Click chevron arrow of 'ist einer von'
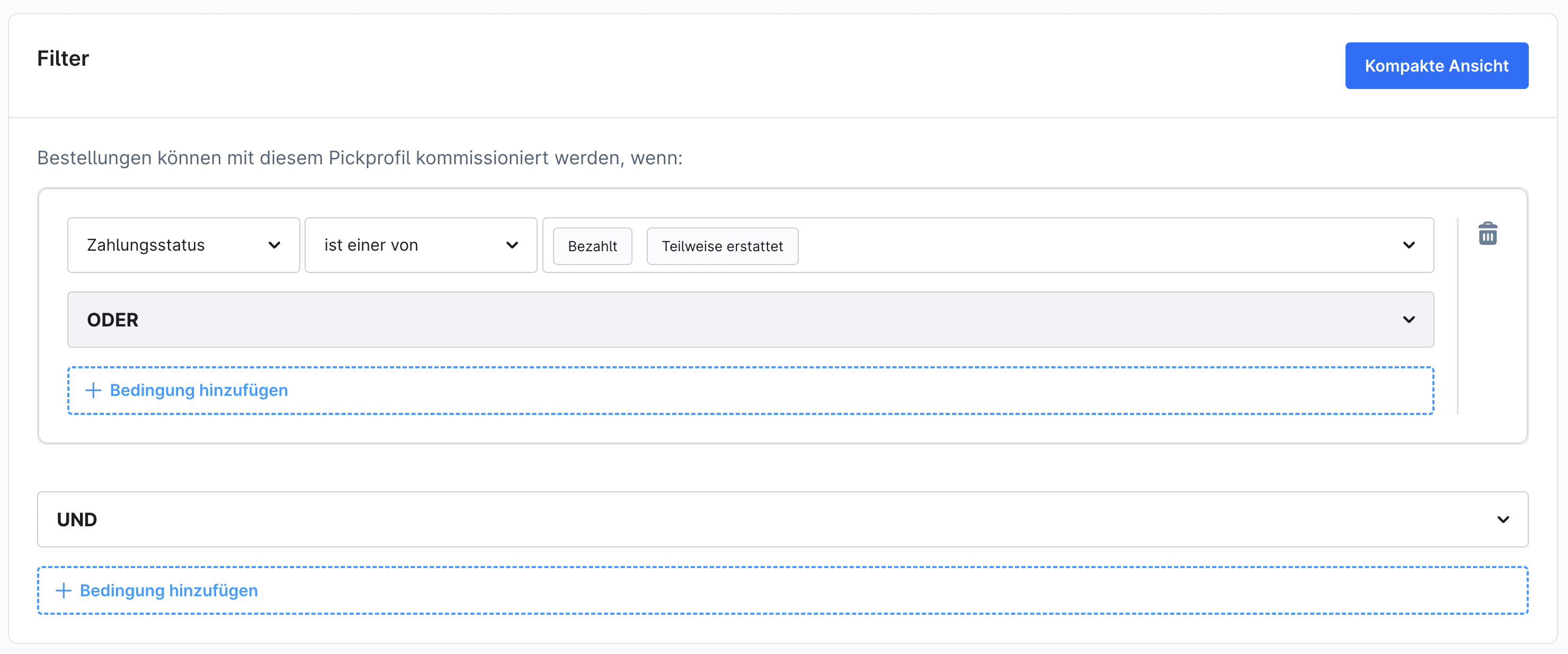This screenshot has width=1568, height=654. pos(512,245)
